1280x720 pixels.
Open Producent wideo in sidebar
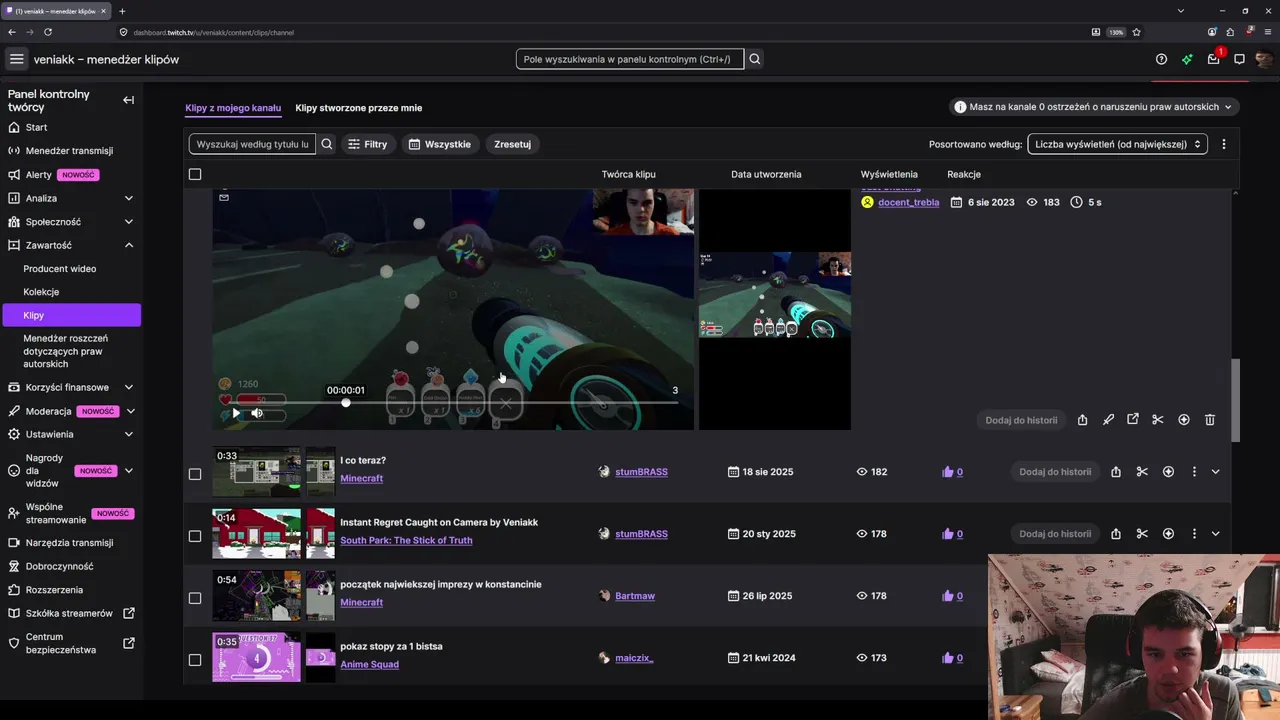point(60,269)
